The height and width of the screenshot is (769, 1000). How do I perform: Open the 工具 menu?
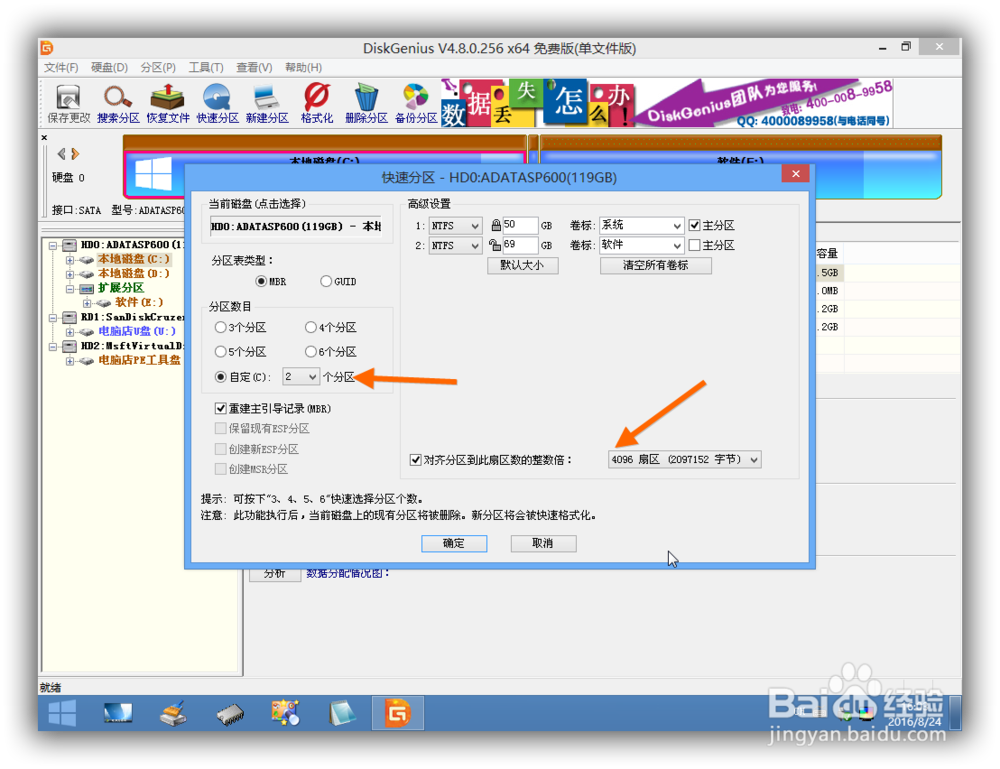coord(206,67)
